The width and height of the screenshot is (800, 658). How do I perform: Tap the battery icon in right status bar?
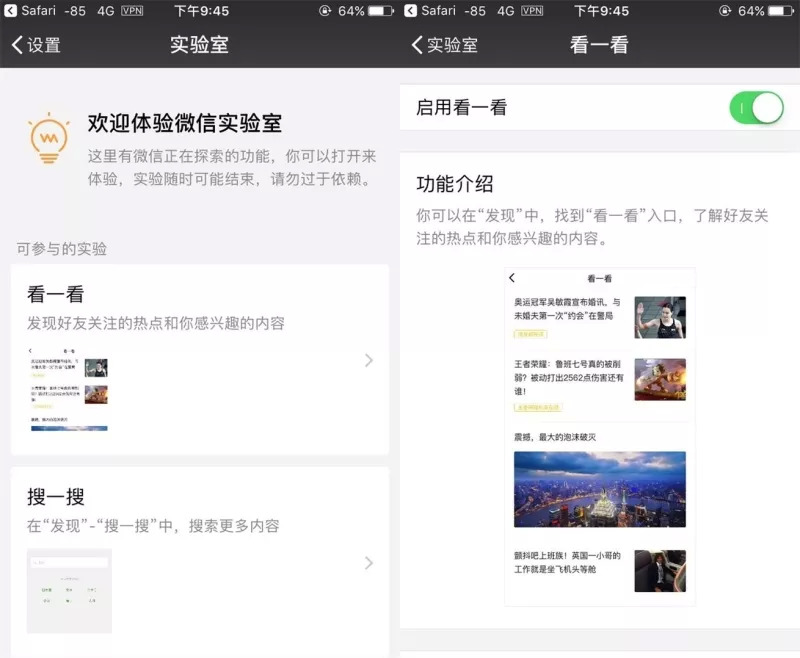tap(781, 11)
